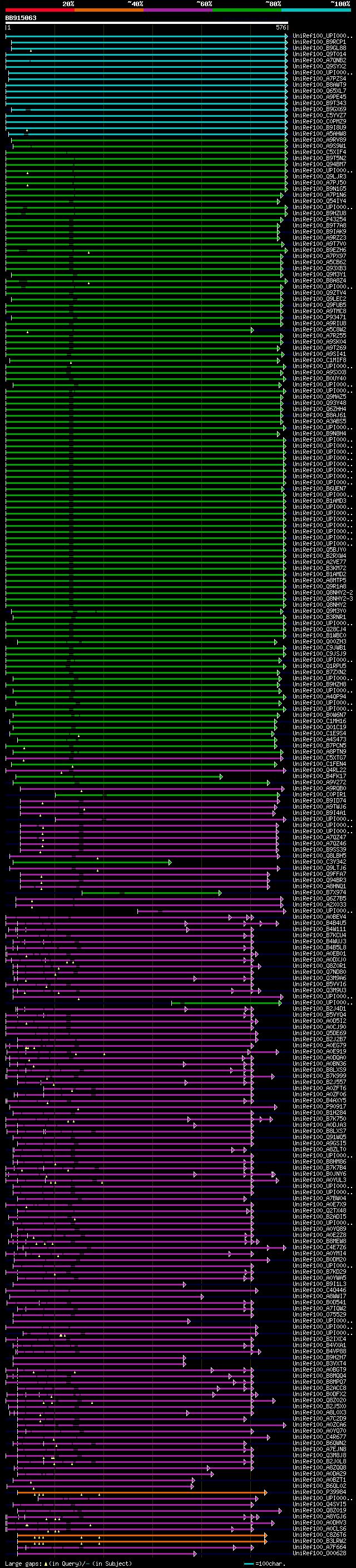Select hit label UniRef100_B3RNR1

point(319,617)
